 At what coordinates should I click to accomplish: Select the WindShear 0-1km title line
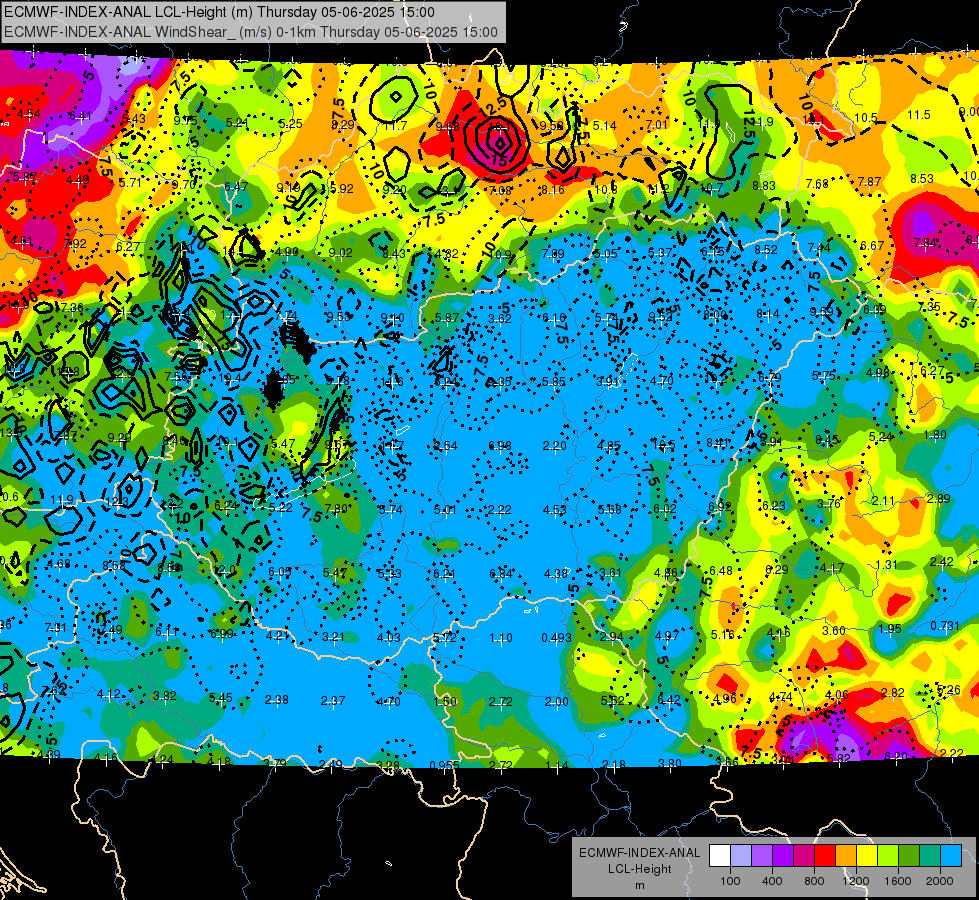(x=251, y=32)
